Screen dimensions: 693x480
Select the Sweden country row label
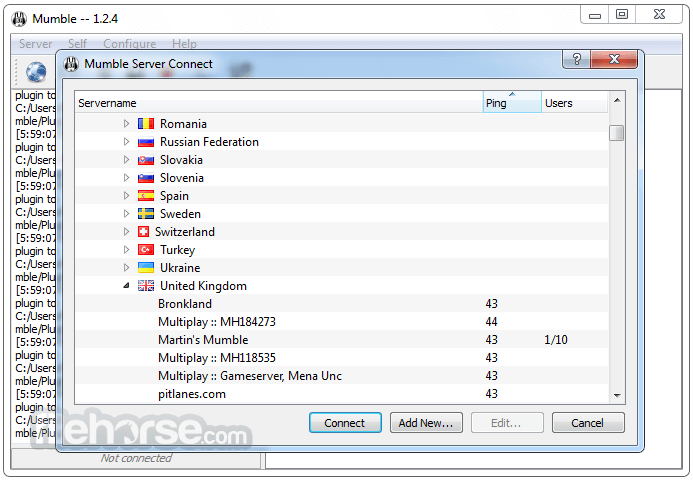(180, 214)
